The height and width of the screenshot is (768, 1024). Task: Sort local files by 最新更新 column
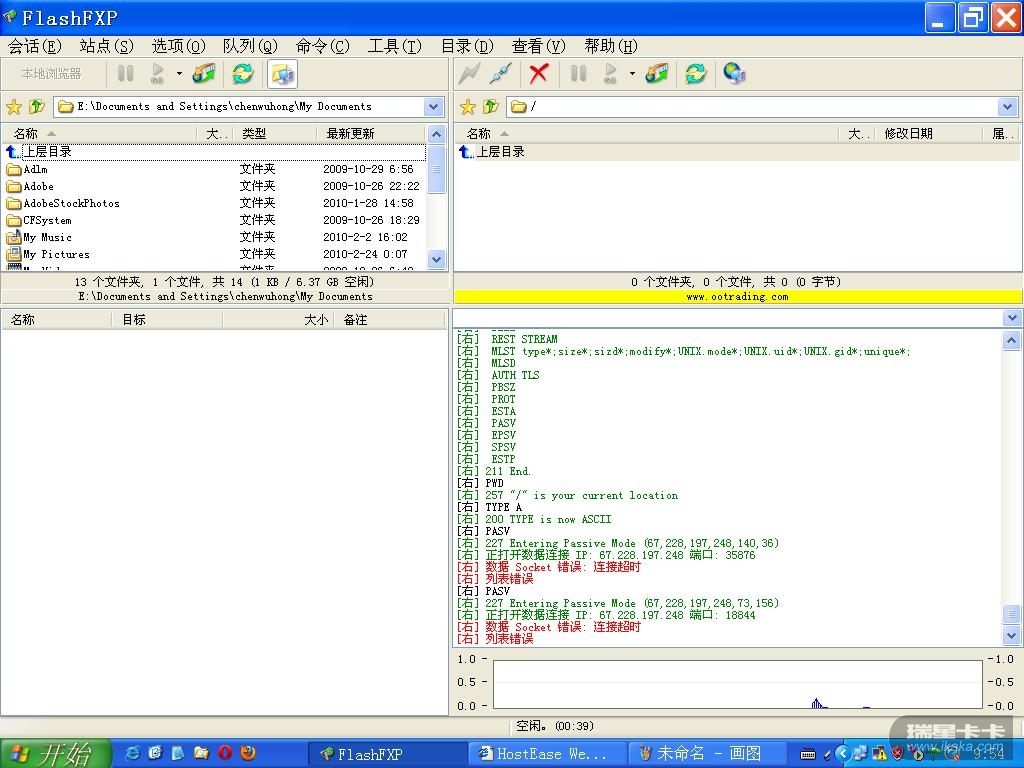[350, 133]
